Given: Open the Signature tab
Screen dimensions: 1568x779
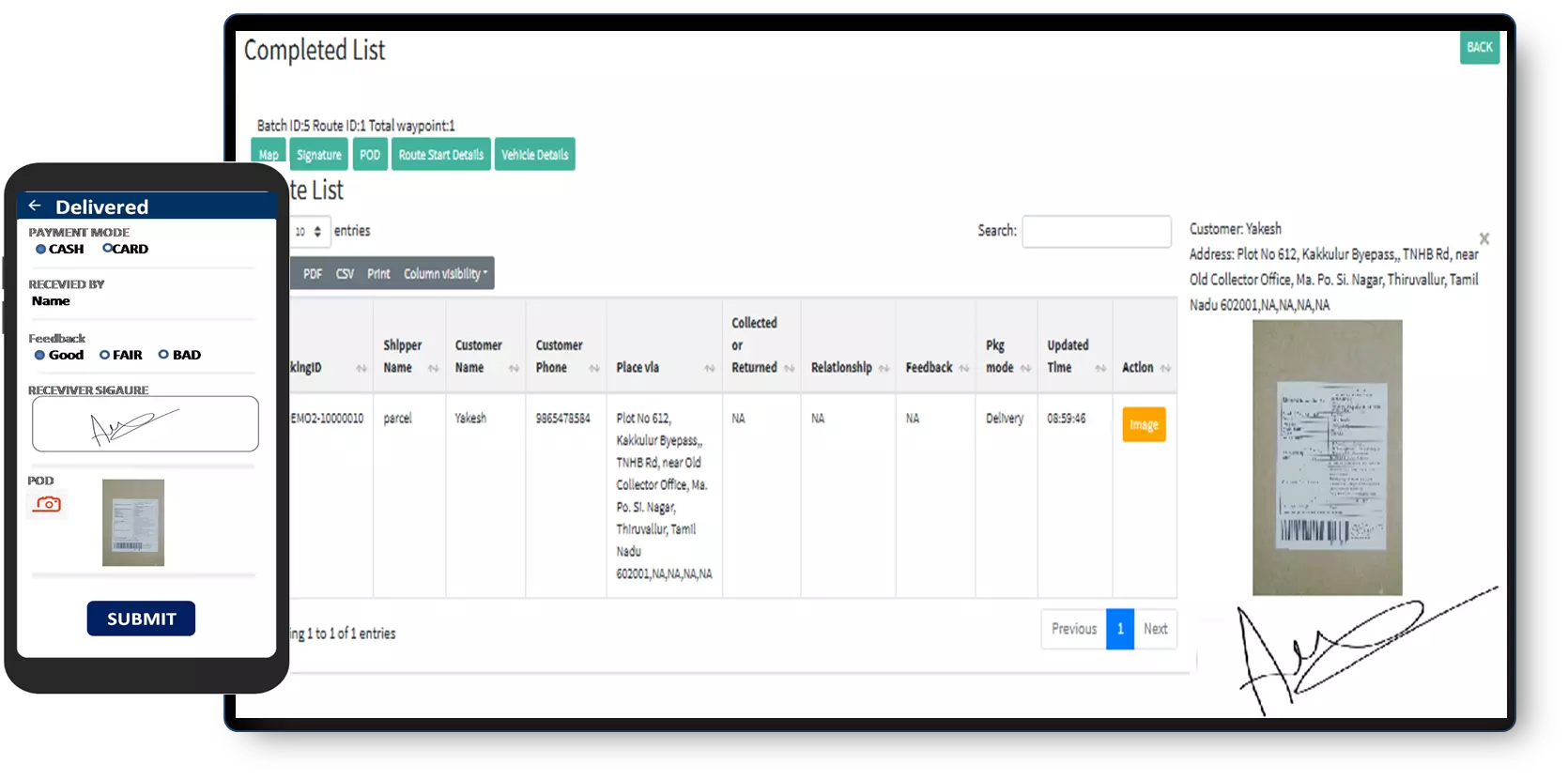Looking at the screenshot, I should (x=318, y=155).
